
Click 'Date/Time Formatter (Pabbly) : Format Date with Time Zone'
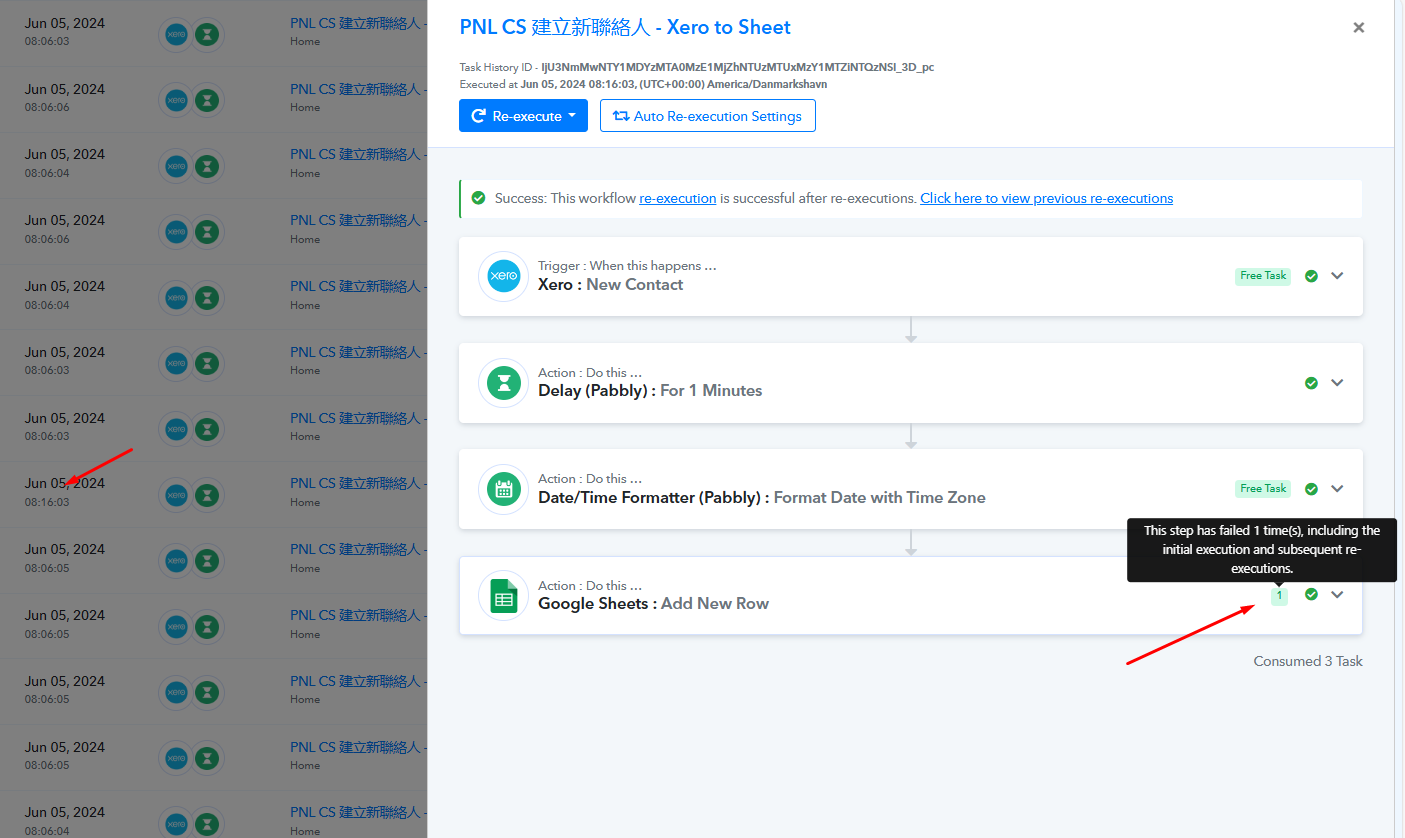coord(762,498)
